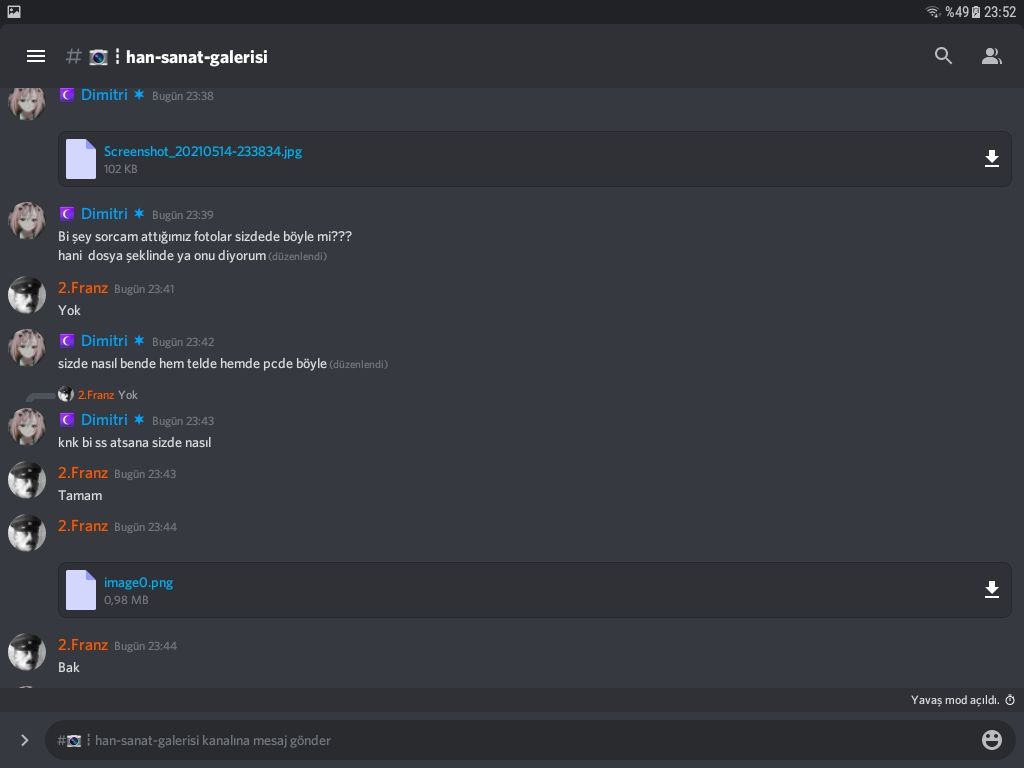Tap the Wi-Fi status bar icon
The image size is (1024, 768).
[933, 12]
